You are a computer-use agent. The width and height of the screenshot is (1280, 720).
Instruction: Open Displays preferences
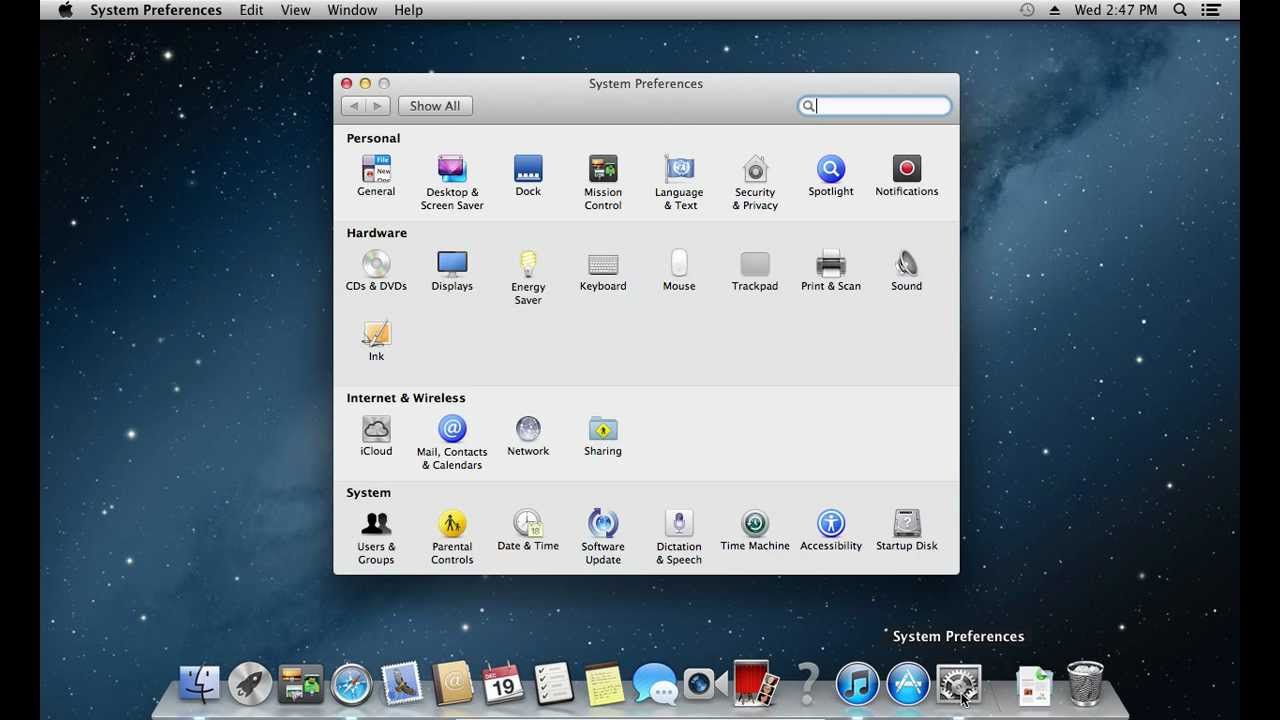[x=452, y=270]
